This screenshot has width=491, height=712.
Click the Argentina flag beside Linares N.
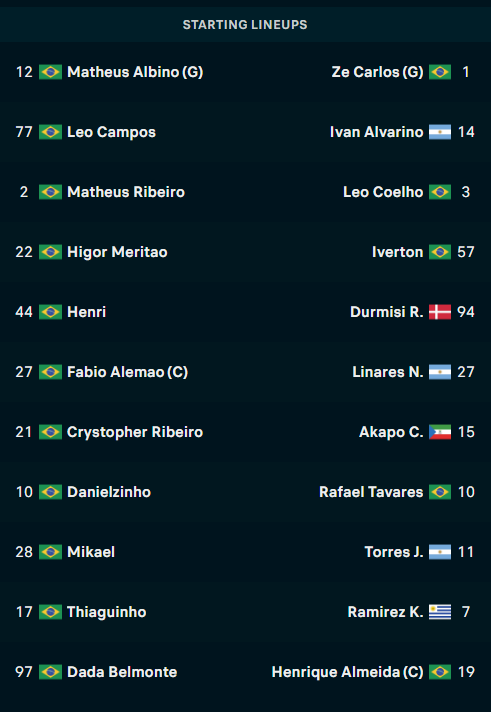(x=440, y=372)
